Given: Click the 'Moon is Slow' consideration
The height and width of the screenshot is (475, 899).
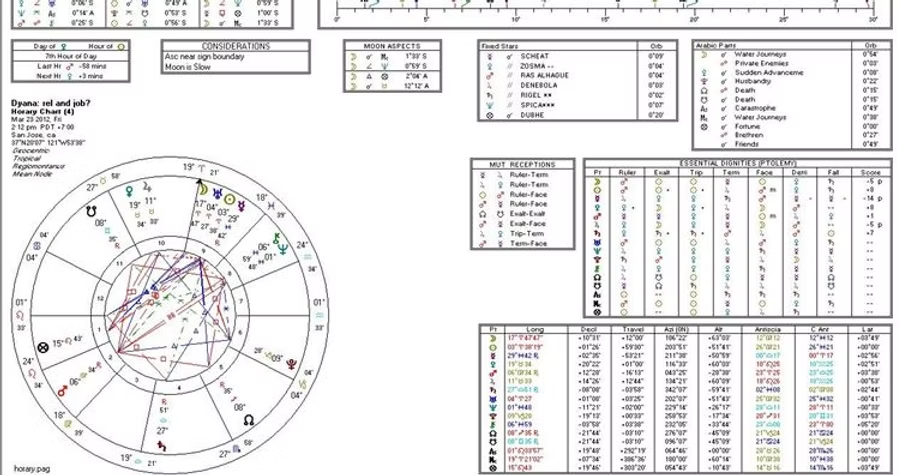Looking at the screenshot, I should [x=187, y=67].
